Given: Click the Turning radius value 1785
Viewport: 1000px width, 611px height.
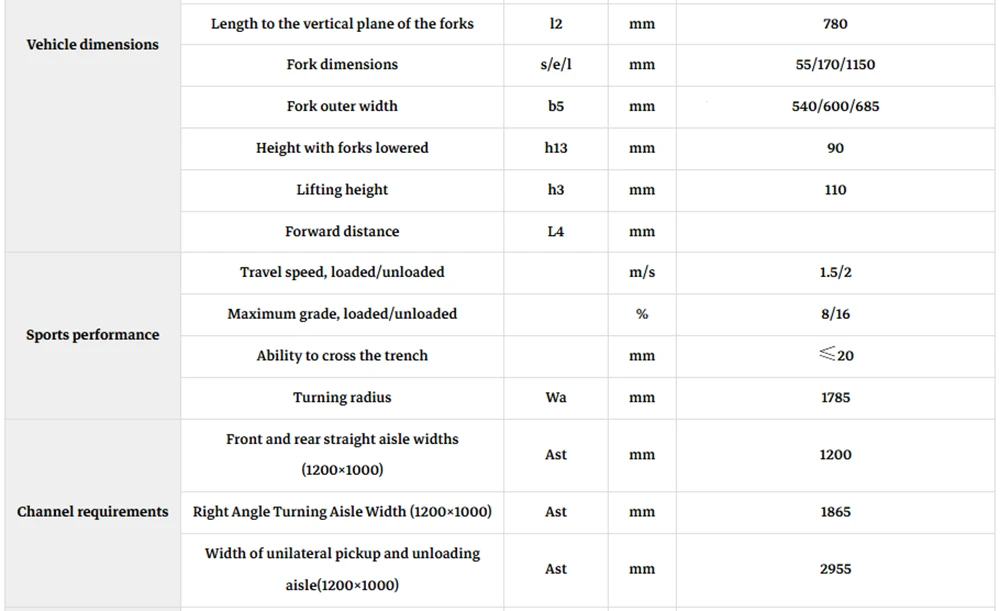Looking at the screenshot, I should pyautogui.click(x=835, y=397).
